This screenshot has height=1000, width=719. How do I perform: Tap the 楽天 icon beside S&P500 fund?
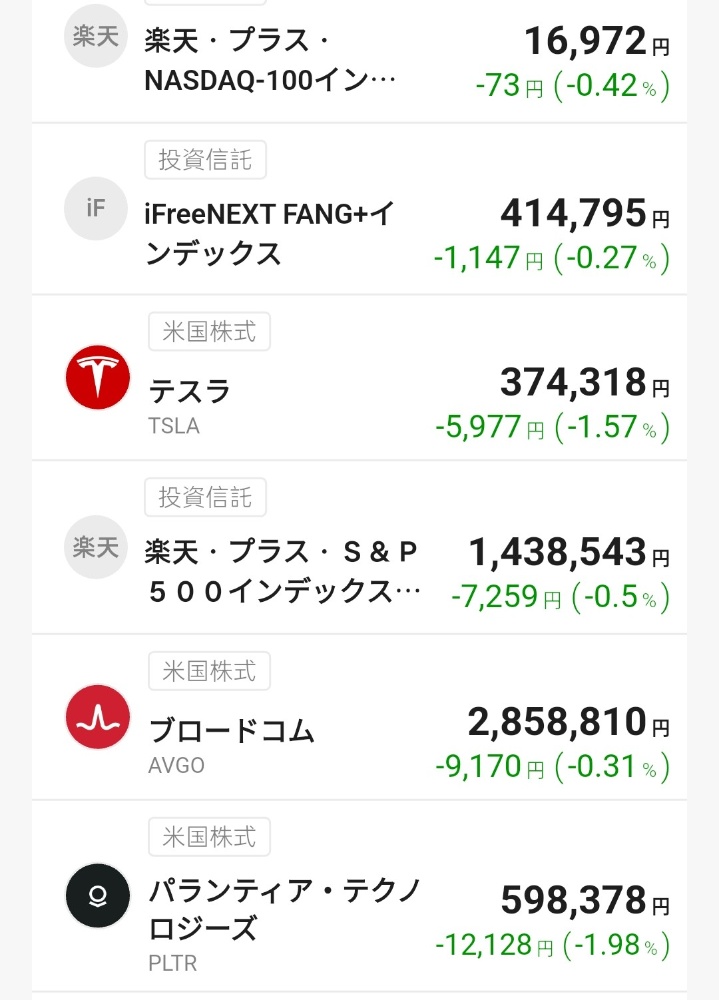(x=96, y=547)
